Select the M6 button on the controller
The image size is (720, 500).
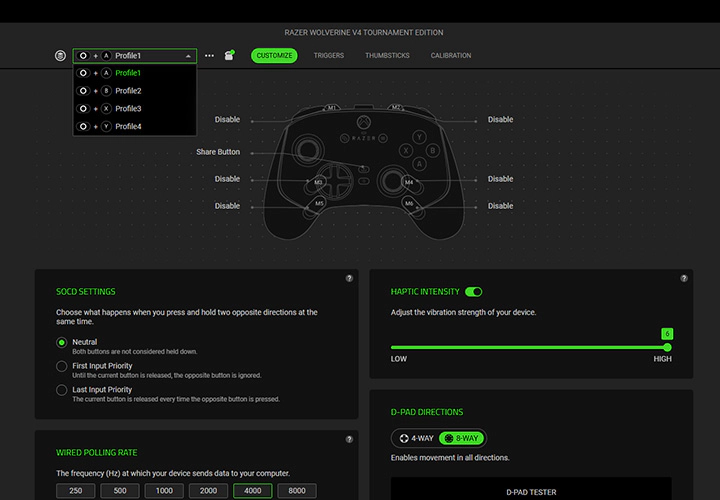[409, 203]
